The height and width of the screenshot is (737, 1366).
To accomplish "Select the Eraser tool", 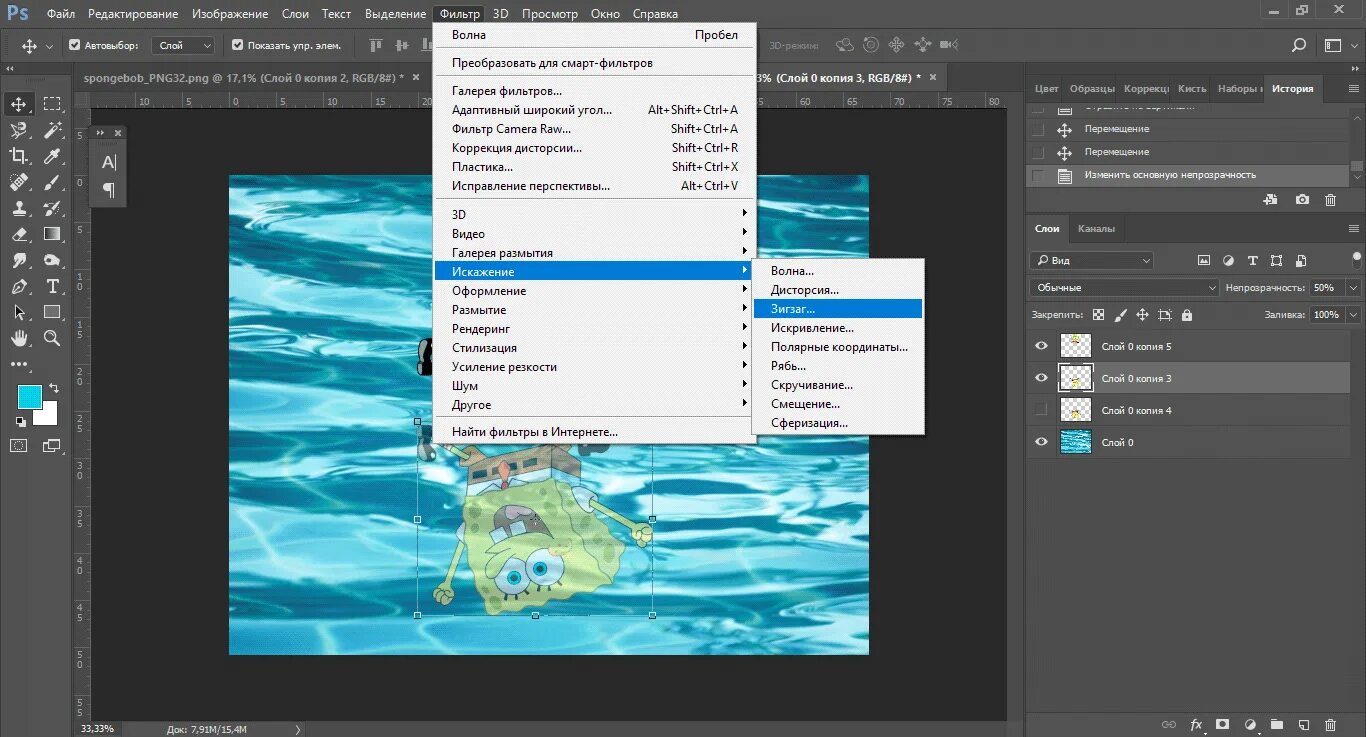I will (x=19, y=234).
